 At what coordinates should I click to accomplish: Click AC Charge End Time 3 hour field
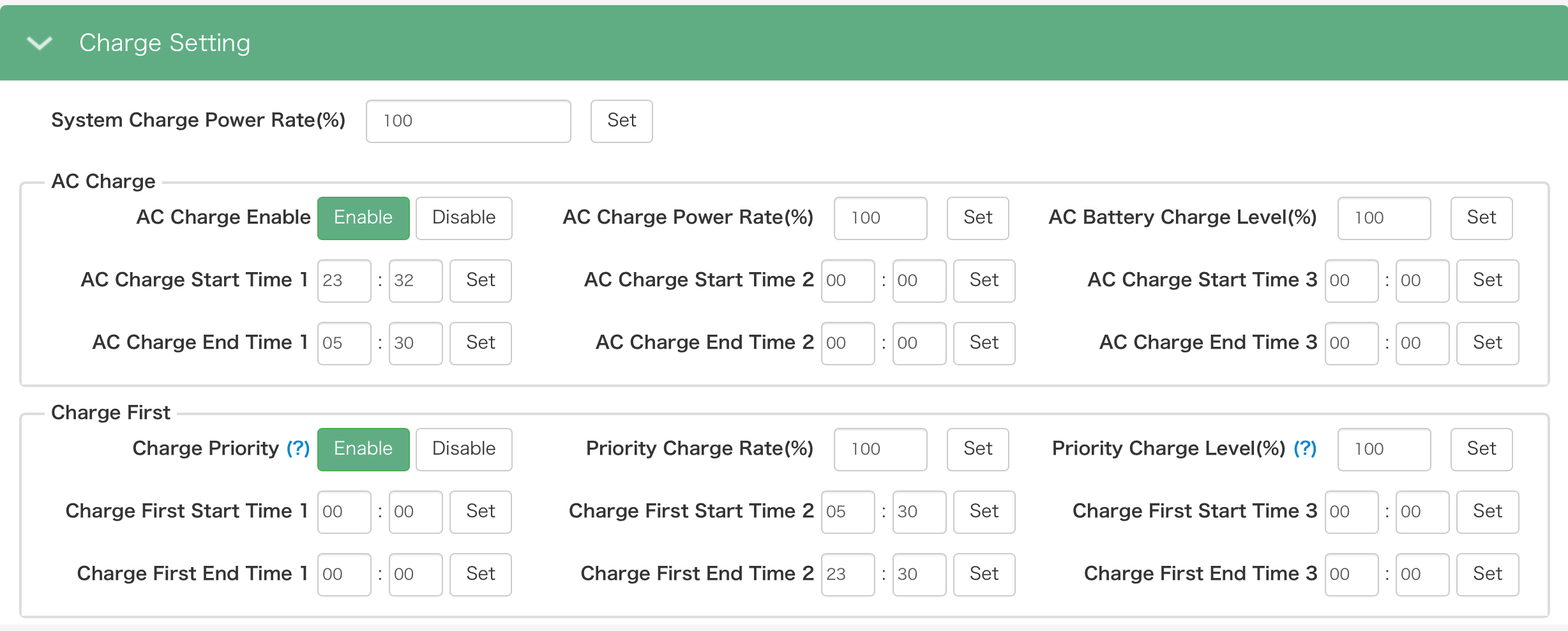click(1352, 343)
